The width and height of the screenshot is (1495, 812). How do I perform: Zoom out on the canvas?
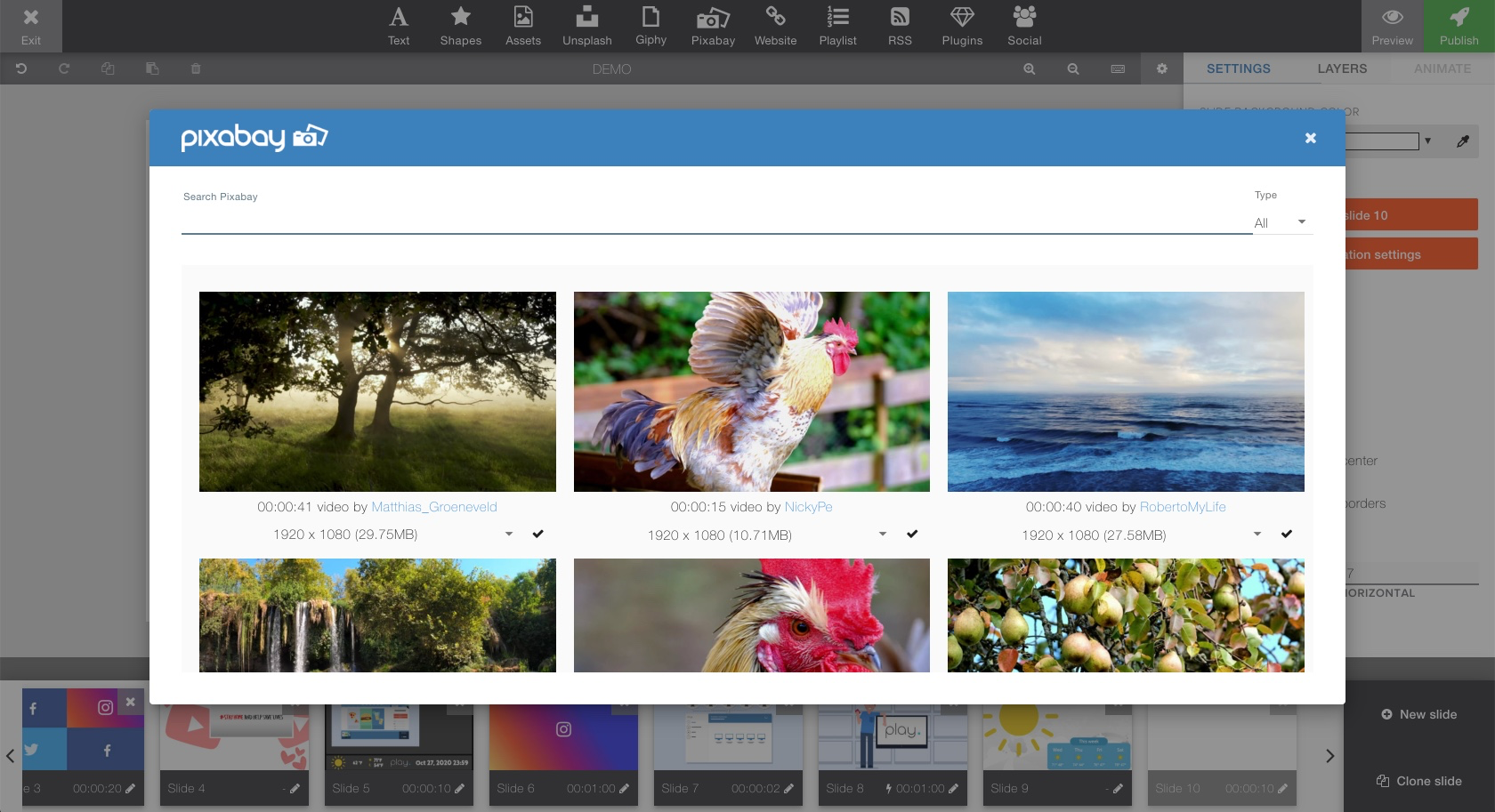pyautogui.click(x=1073, y=68)
